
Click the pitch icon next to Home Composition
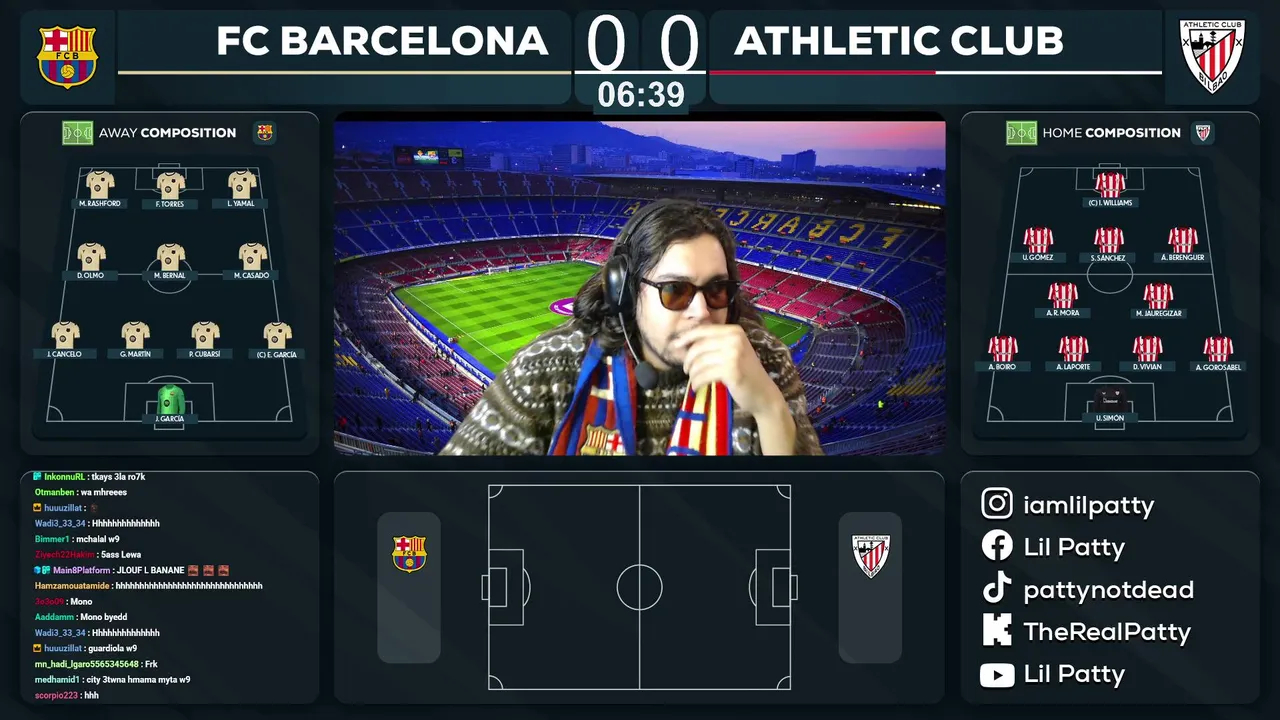point(1021,133)
